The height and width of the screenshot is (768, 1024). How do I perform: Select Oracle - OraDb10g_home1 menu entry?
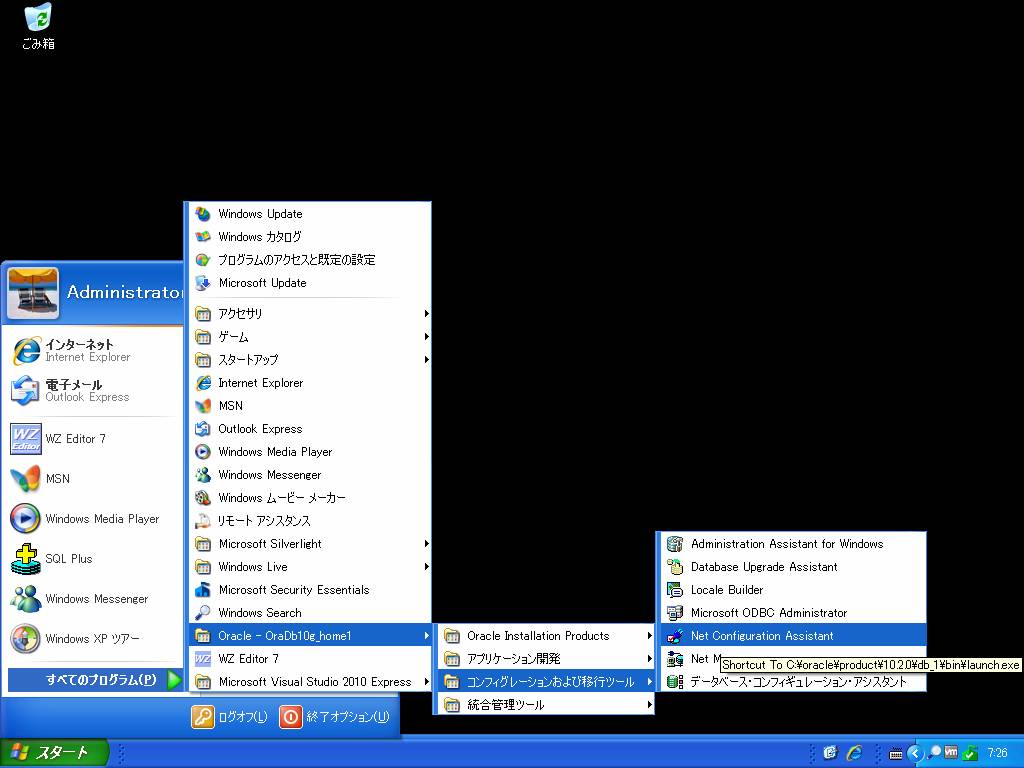click(x=310, y=635)
